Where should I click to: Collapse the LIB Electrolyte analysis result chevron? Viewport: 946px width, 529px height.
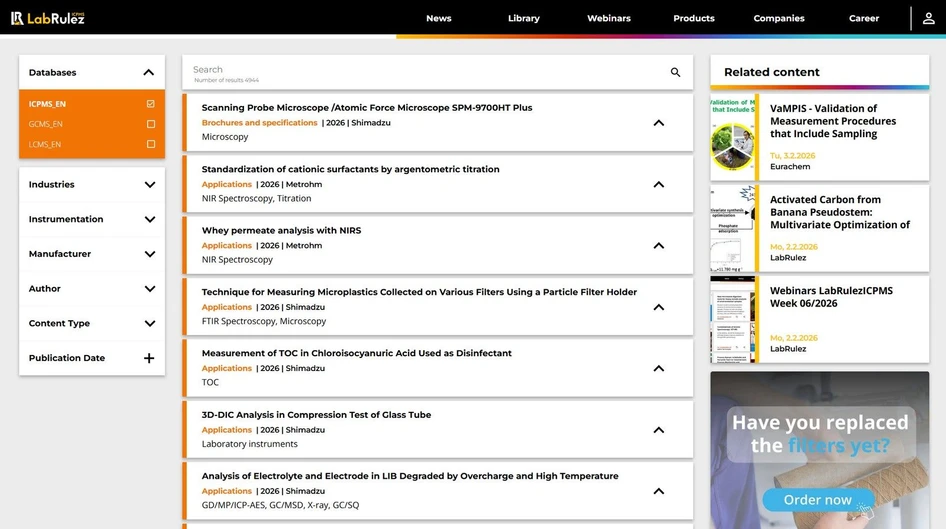[659, 491]
